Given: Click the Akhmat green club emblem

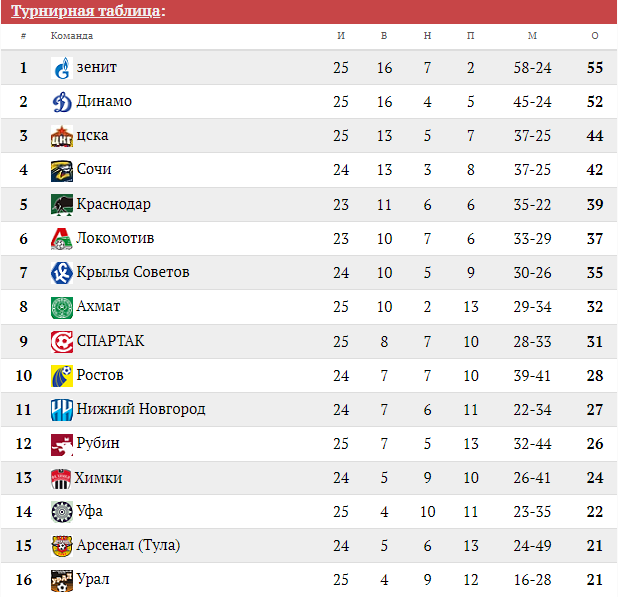Looking at the screenshot, I should pos(62,308).
